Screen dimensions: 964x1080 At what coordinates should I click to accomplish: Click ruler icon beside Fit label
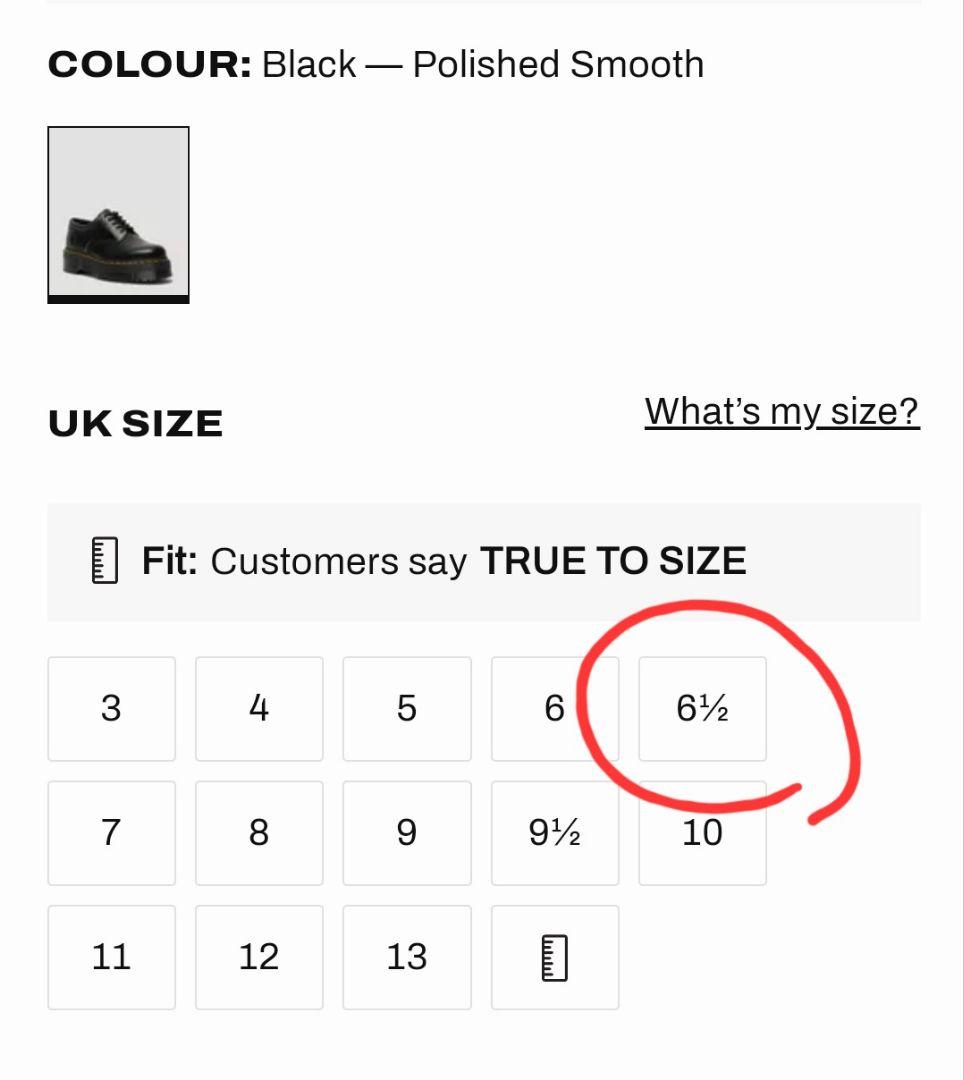(x=105, y=561)
